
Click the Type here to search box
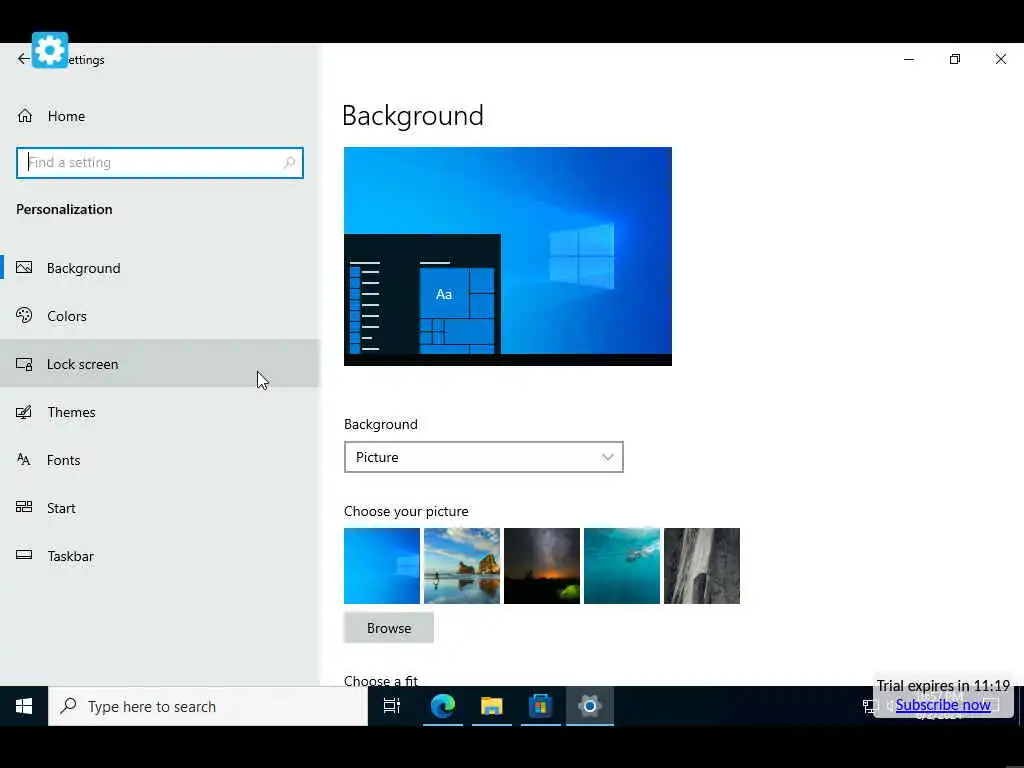point(208,706)
